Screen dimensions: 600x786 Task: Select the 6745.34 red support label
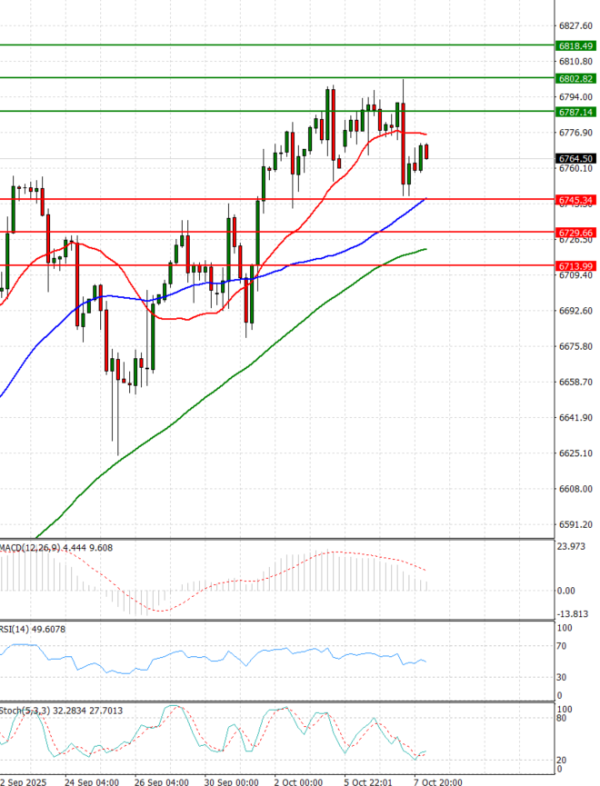click(576, 199)
